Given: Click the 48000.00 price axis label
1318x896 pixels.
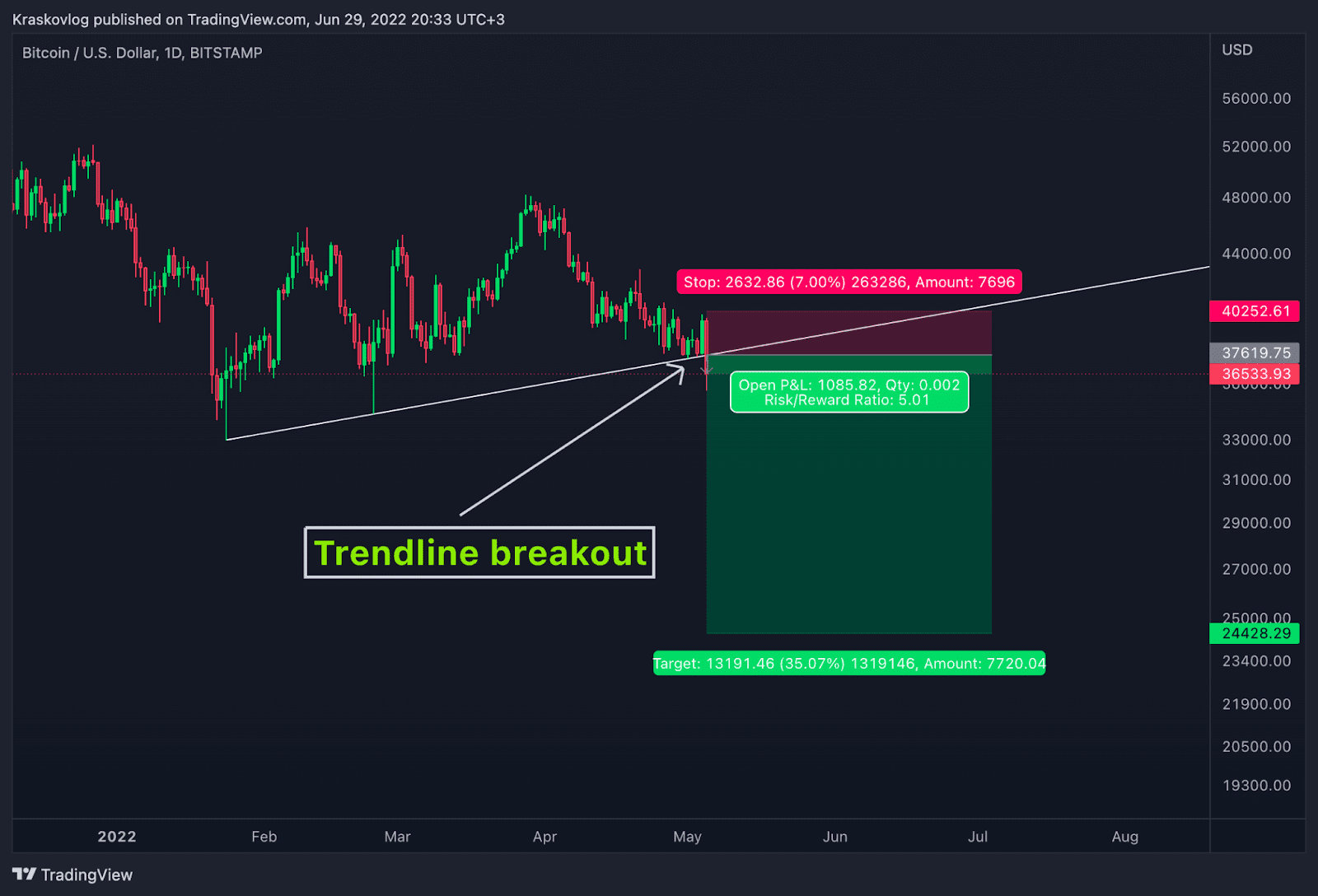Looking at the screenshot, I should [1256, 198].
